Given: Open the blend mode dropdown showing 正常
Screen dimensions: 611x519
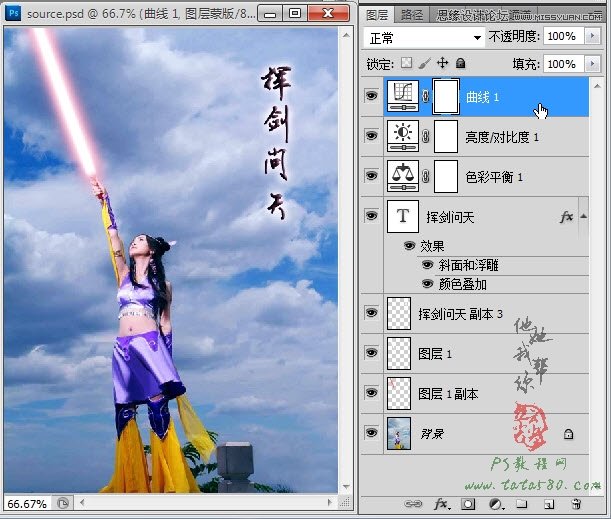Looking at the screenshot, I should (424, 38).
